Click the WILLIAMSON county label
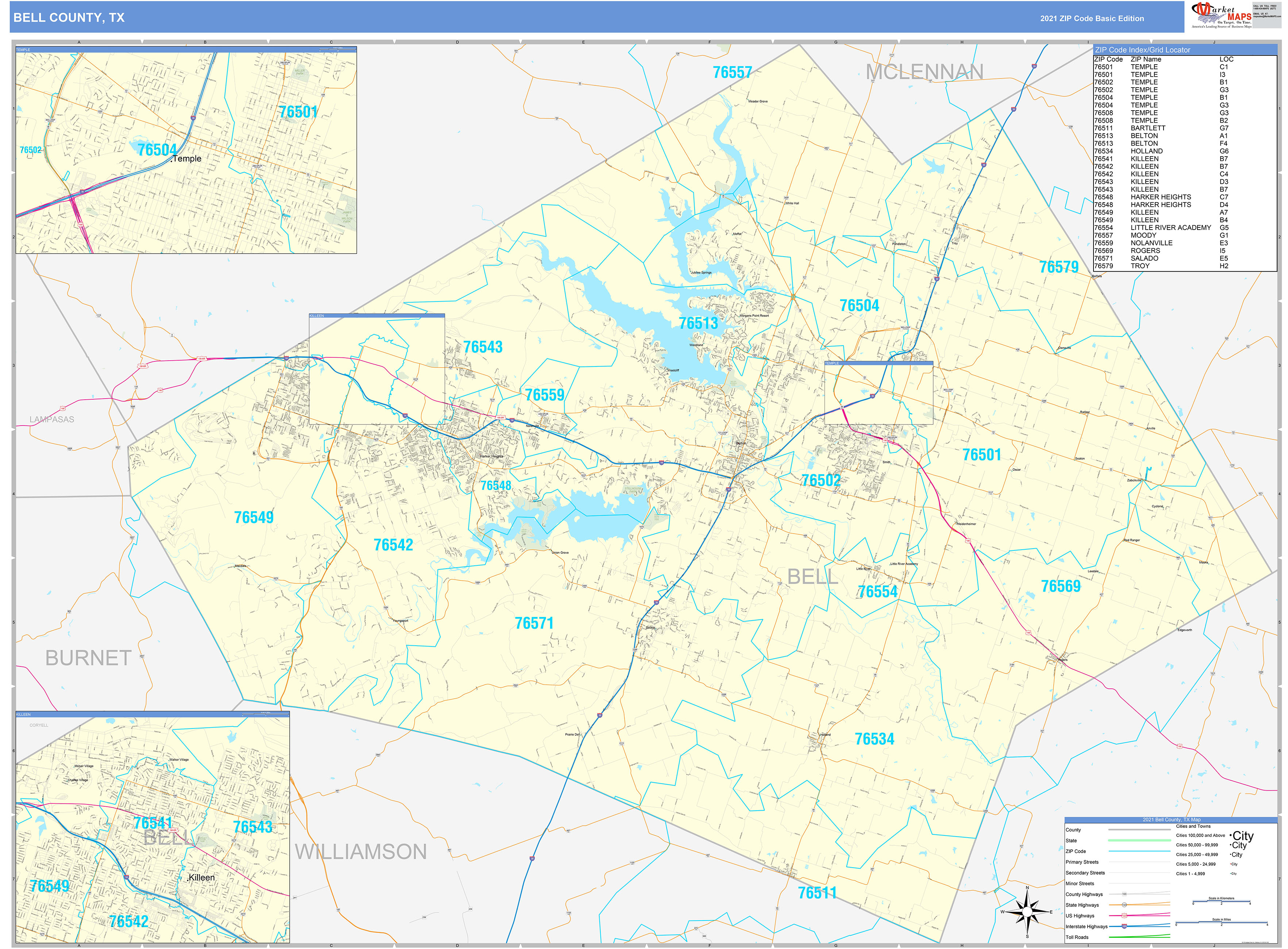The image size is (1288, 949). tap(361, 851)
